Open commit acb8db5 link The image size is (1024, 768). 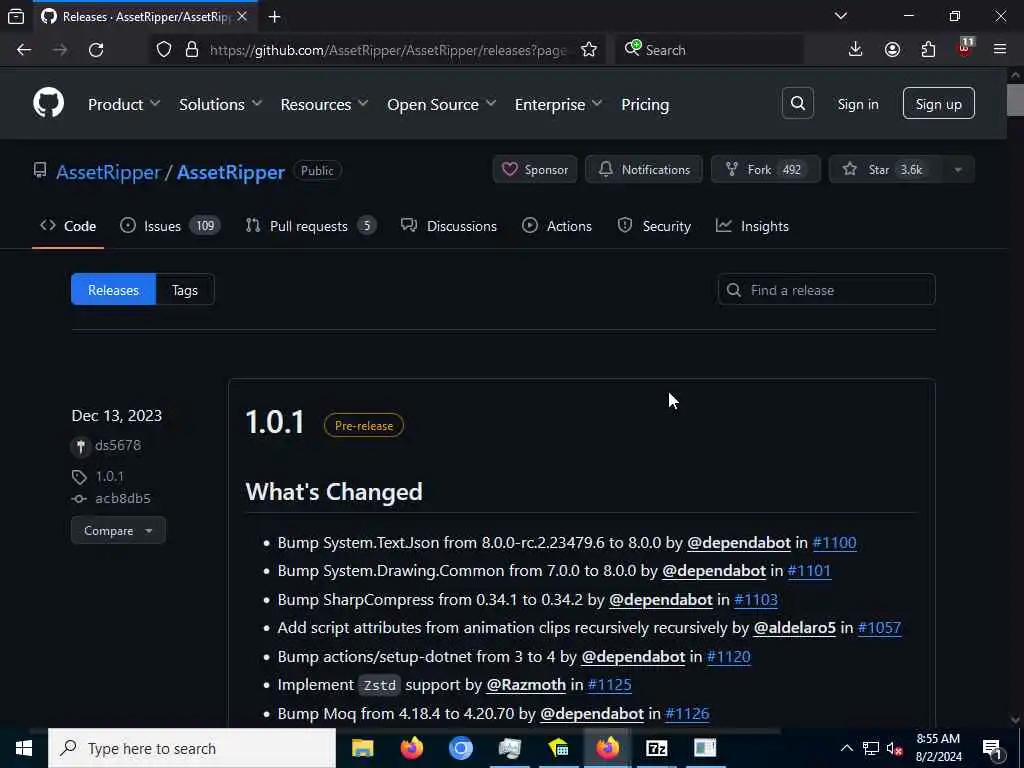123,498
